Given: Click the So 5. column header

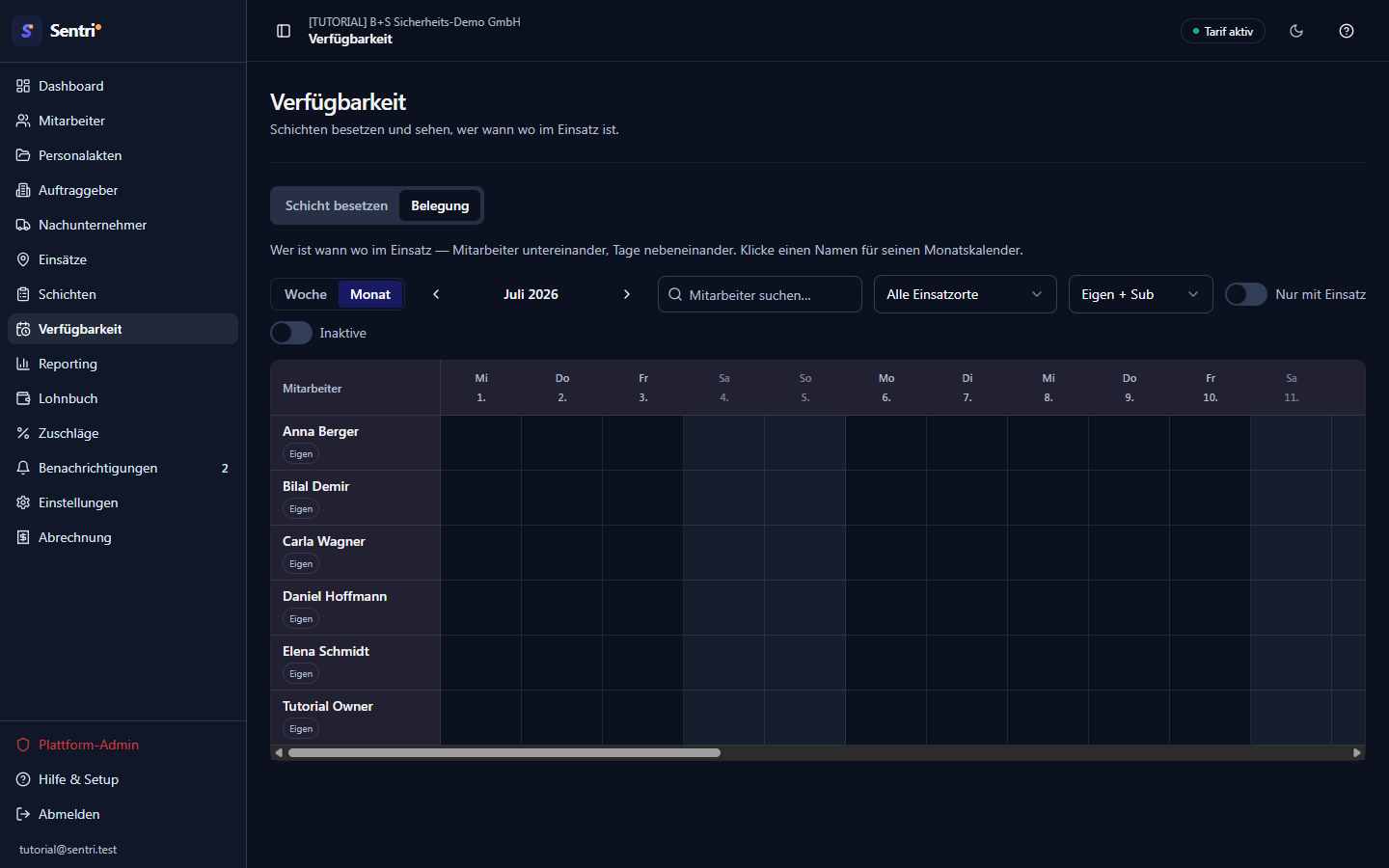Looking at the screenshot, I should 805,388.
